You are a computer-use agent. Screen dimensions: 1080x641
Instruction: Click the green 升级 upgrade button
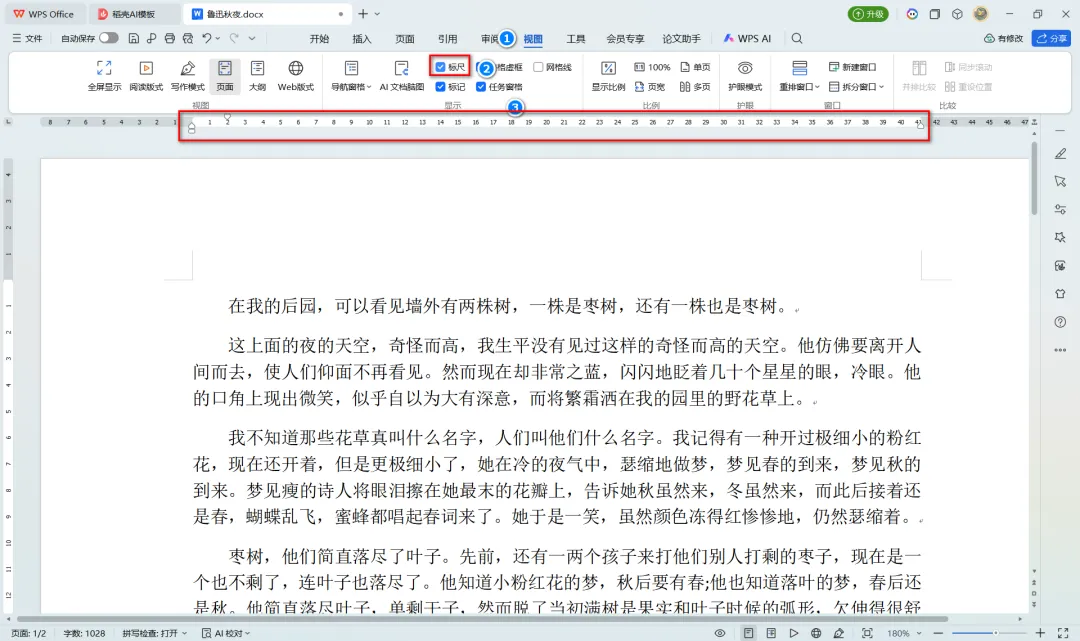868,14
